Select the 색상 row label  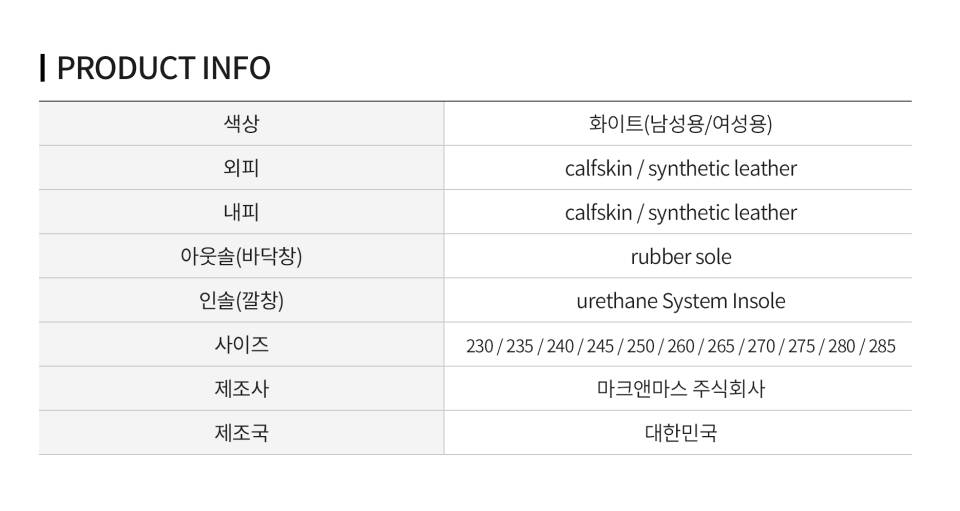click(x=241, y=124)
